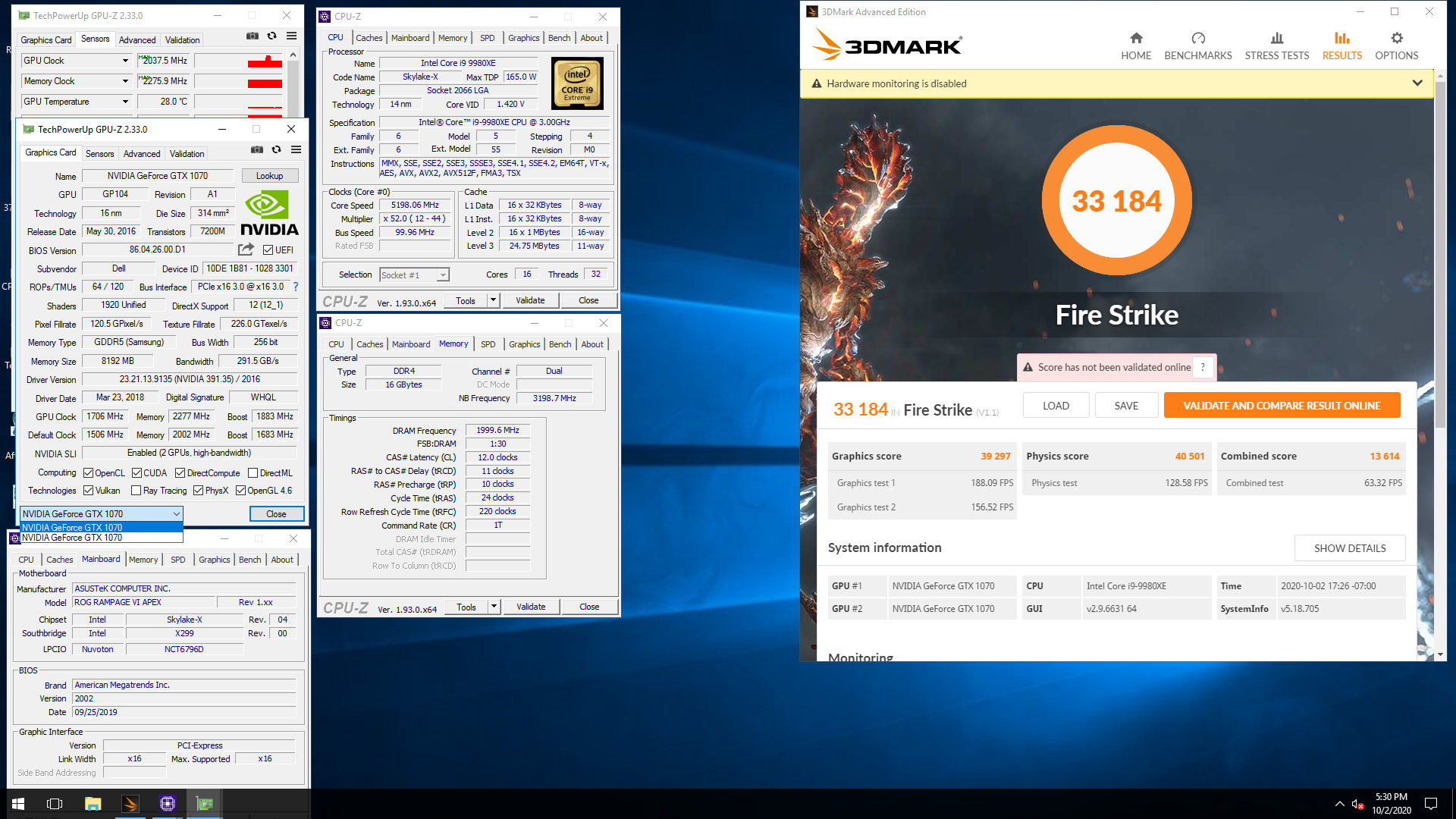Click the Core Speed value field
The height and width of the screenshot is (819, 1456).
tap(415, 206)
